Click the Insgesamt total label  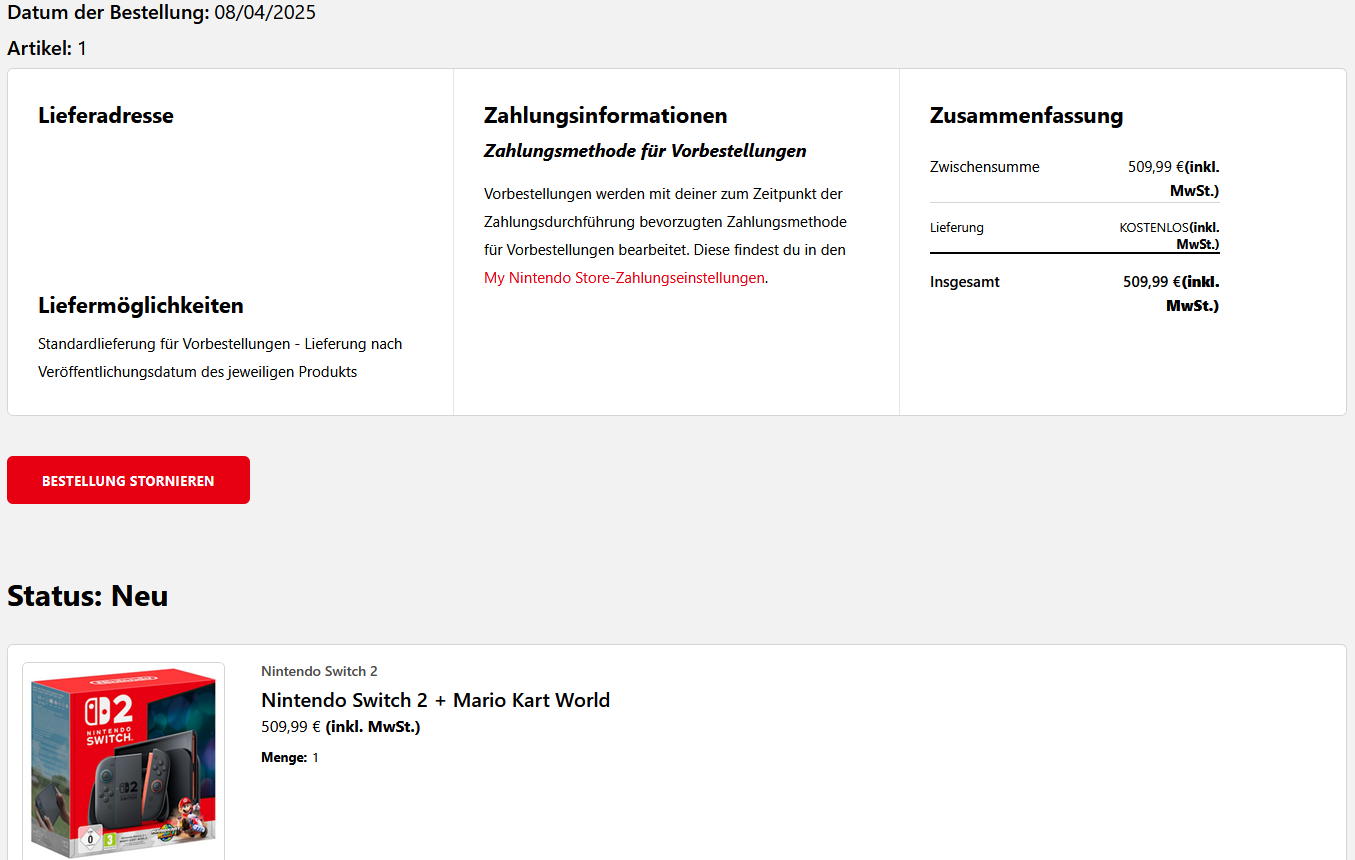965,282
